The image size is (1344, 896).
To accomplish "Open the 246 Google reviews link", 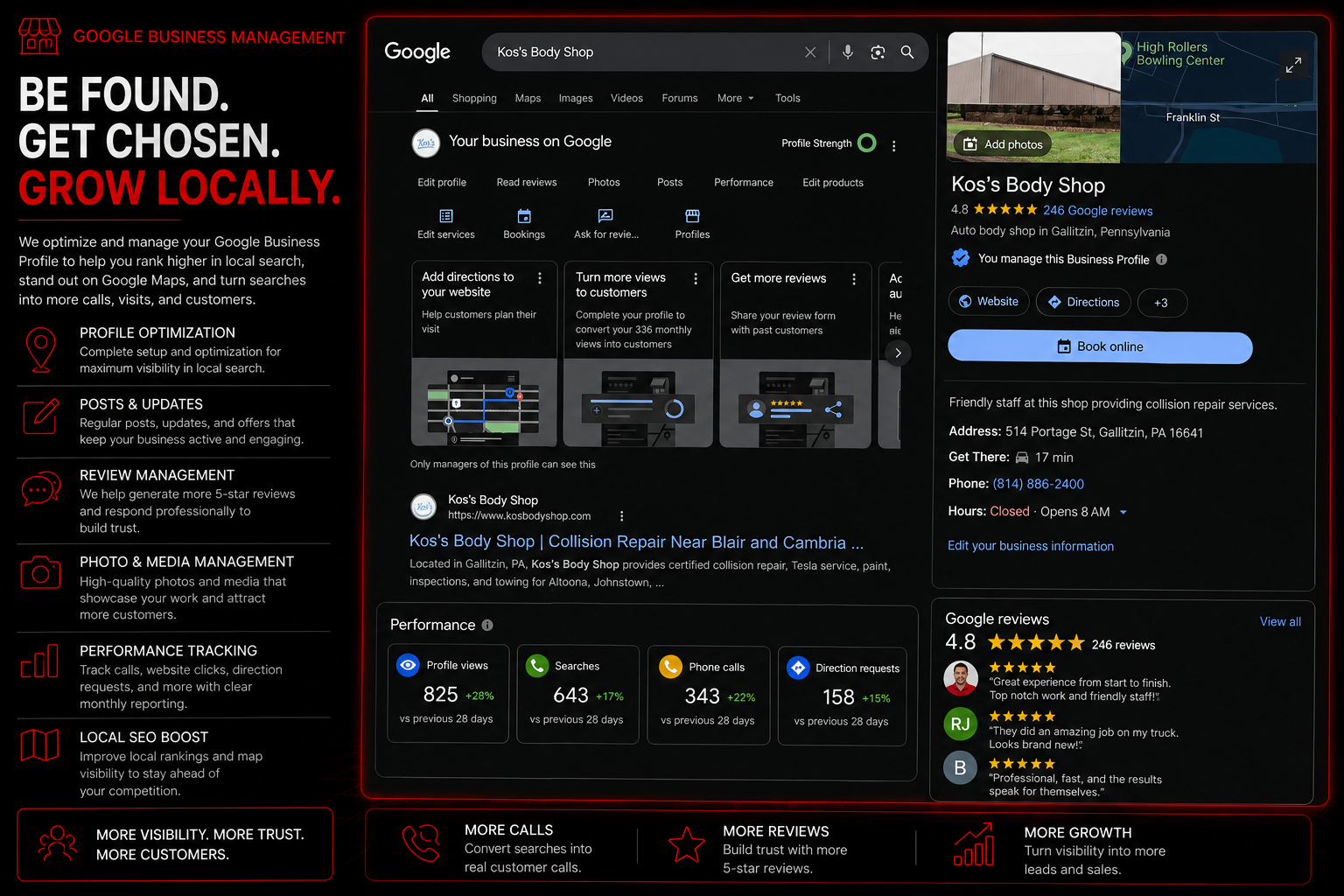I will pyautogui.click(x=1097, y=211).
